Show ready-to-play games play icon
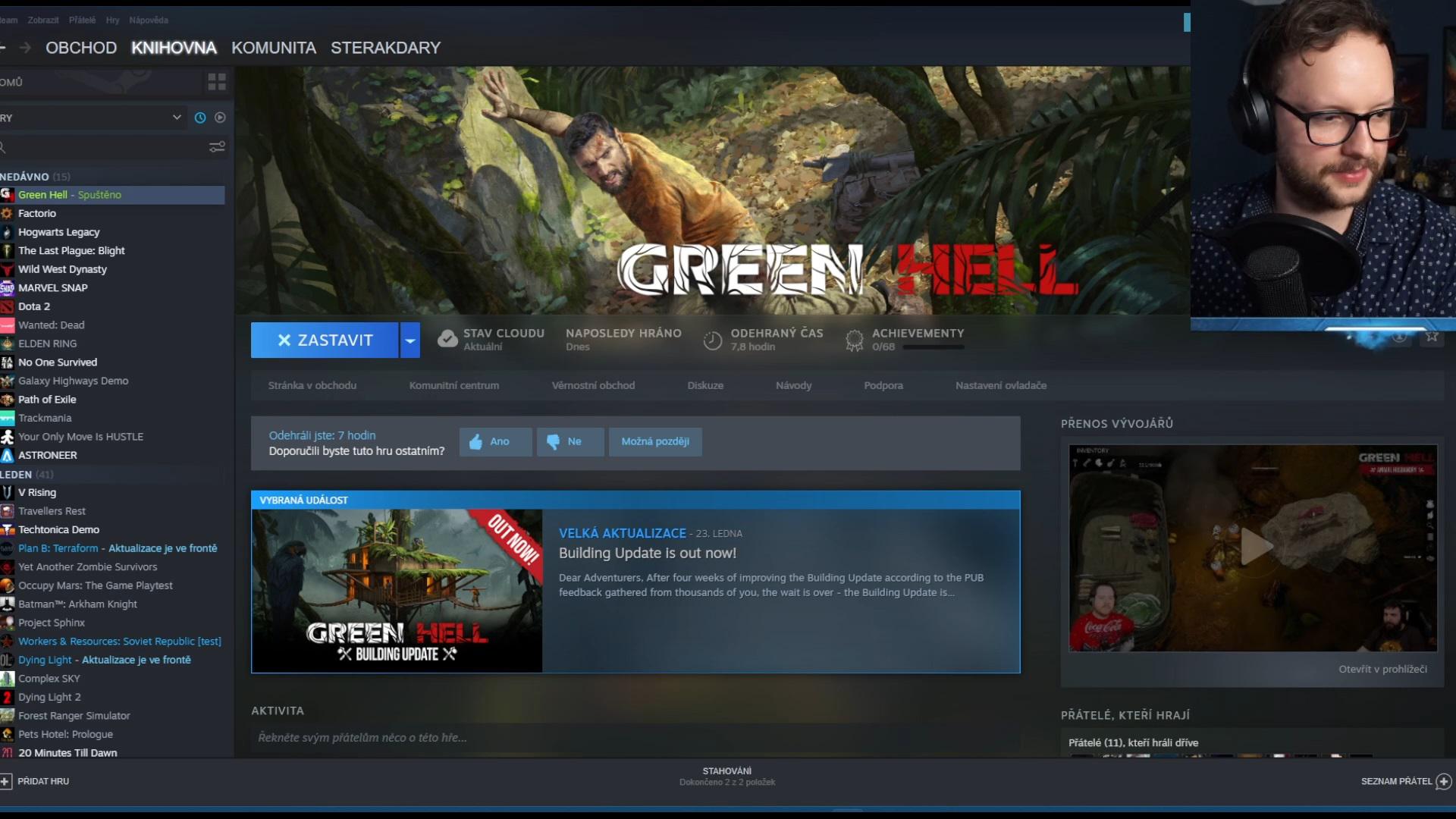The image size is (1456, 819). click(220, 118)
